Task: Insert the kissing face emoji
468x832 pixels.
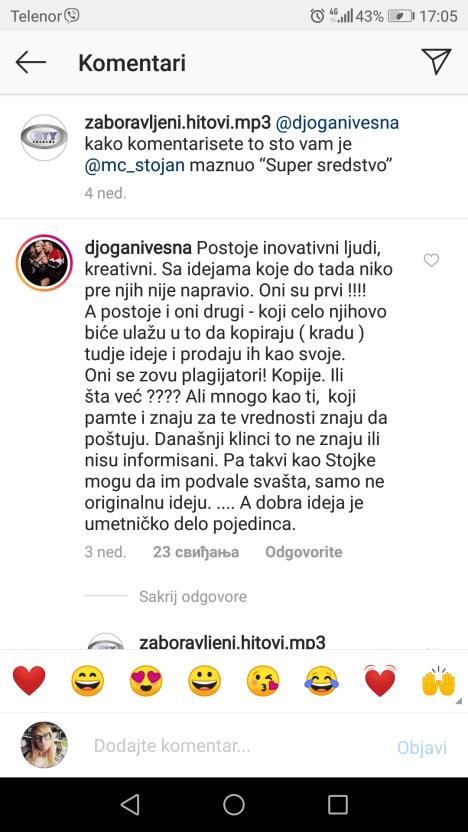Action: point(263,681)
